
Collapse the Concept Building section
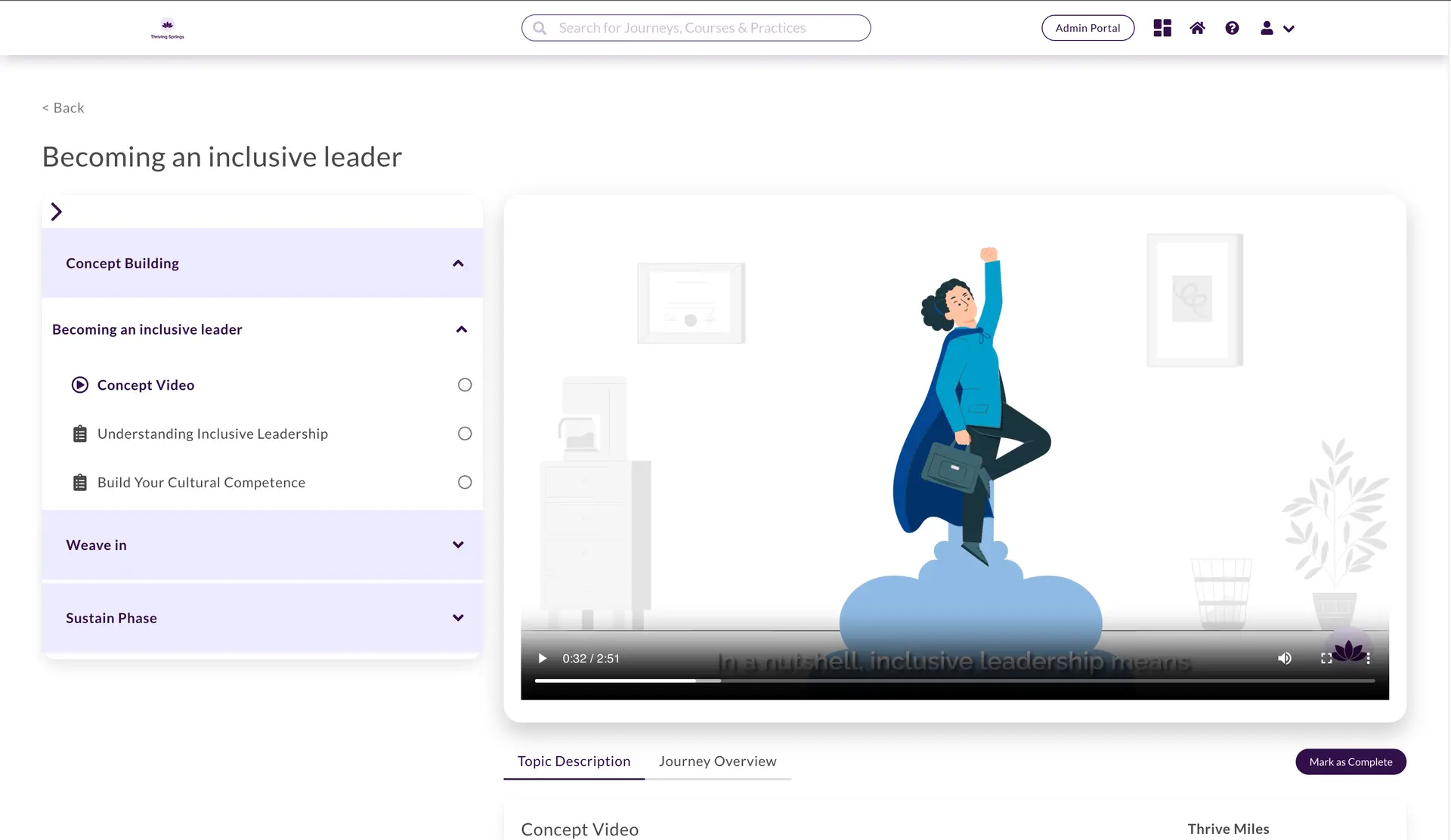click(x=458, y=264)
